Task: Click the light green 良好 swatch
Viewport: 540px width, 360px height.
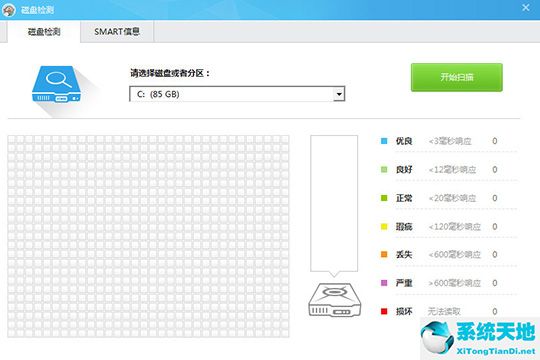Action: (384, 169)
